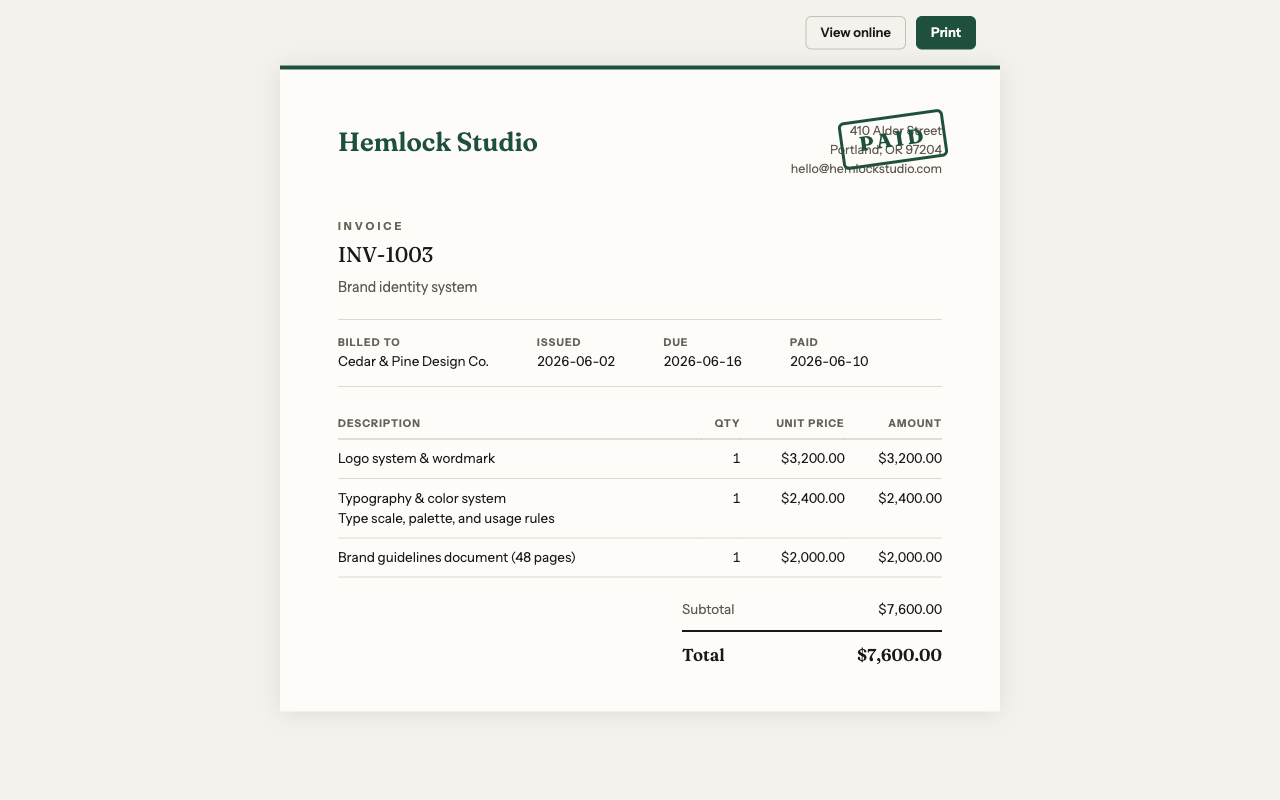Click the Typography & color system description
The image size is (1280, 800).
point(422,498)
